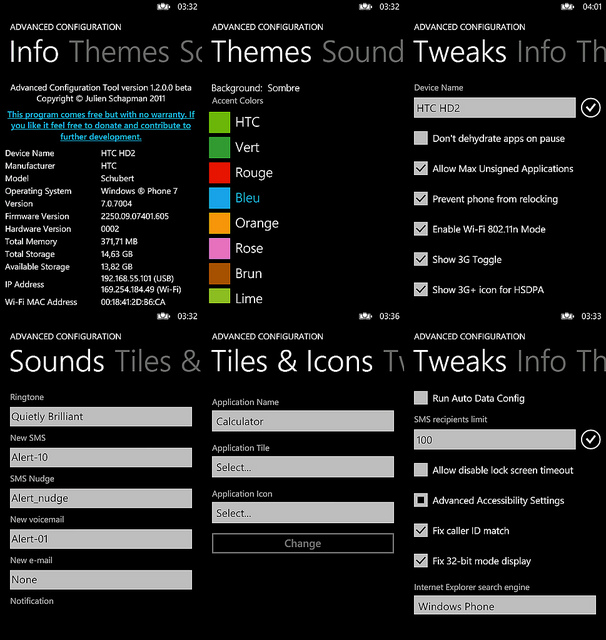Enable Don't dehydrate apps on pause
This screenshot has height=640, width=606.
421,139
